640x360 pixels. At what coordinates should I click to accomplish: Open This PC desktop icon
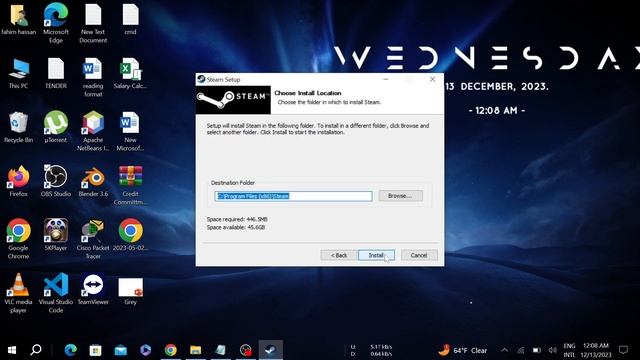click(19, 73)
